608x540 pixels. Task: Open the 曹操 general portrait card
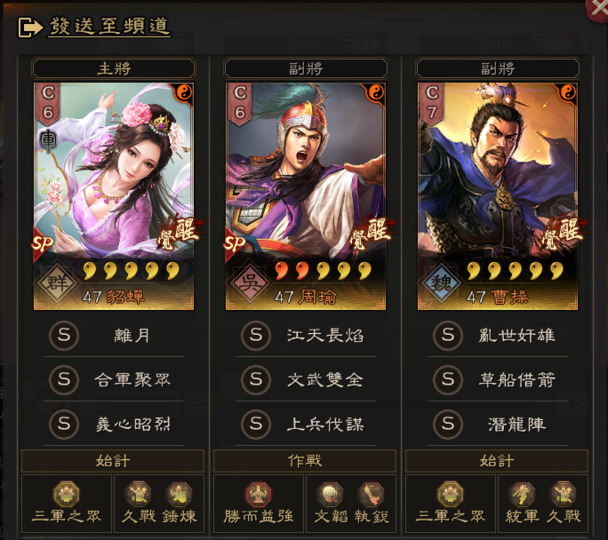[497, 196]
